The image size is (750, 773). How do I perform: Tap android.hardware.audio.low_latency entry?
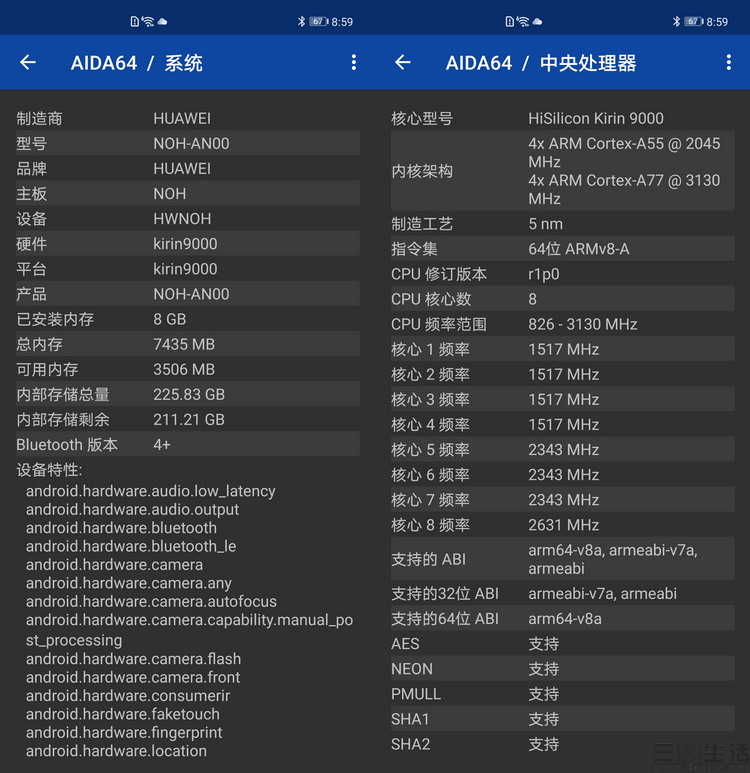(x=150, y=491)
